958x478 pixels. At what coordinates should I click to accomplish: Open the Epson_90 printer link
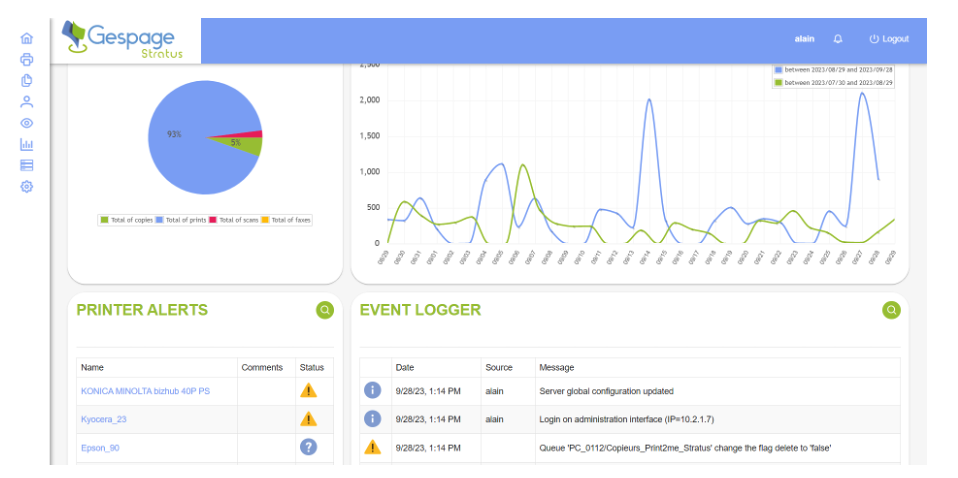click(x=100, y=448)
